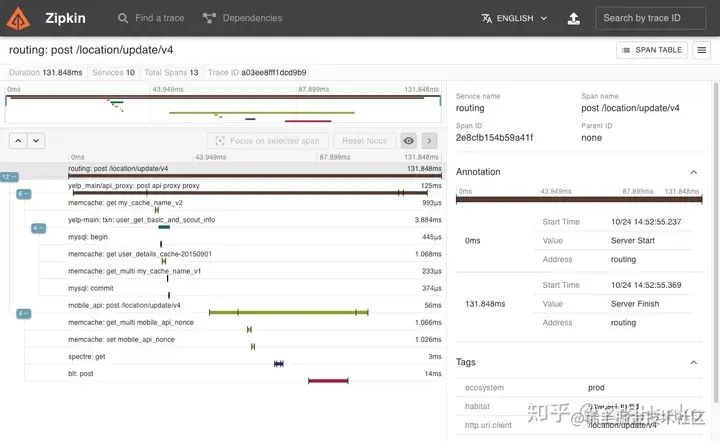The width and height of the screenshot is (720, 441).
Task: Select memcache: set mobile_api_nonce span
Action: coord(255,342)
